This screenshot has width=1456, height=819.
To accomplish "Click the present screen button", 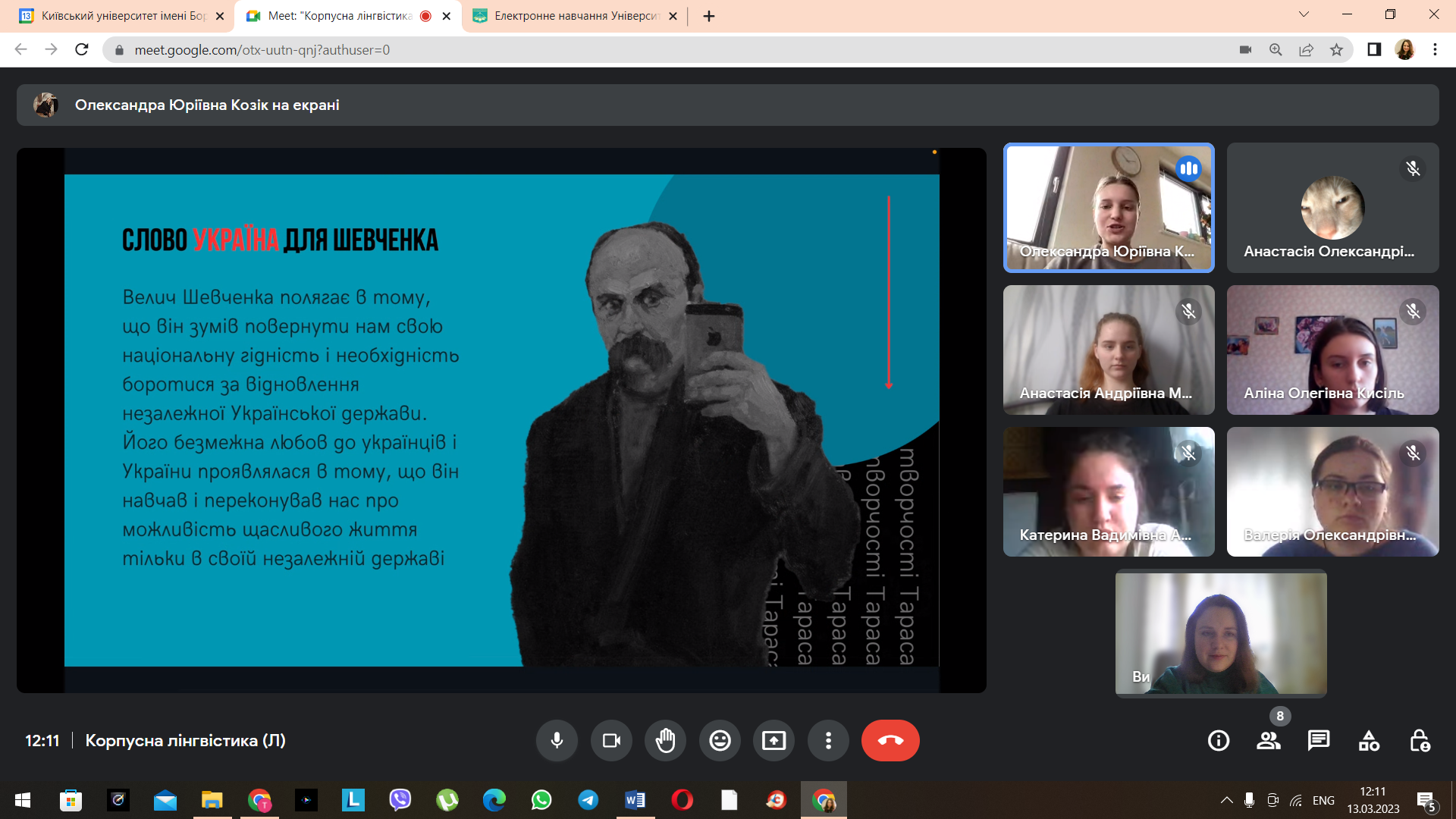I will tap(773, 740).
